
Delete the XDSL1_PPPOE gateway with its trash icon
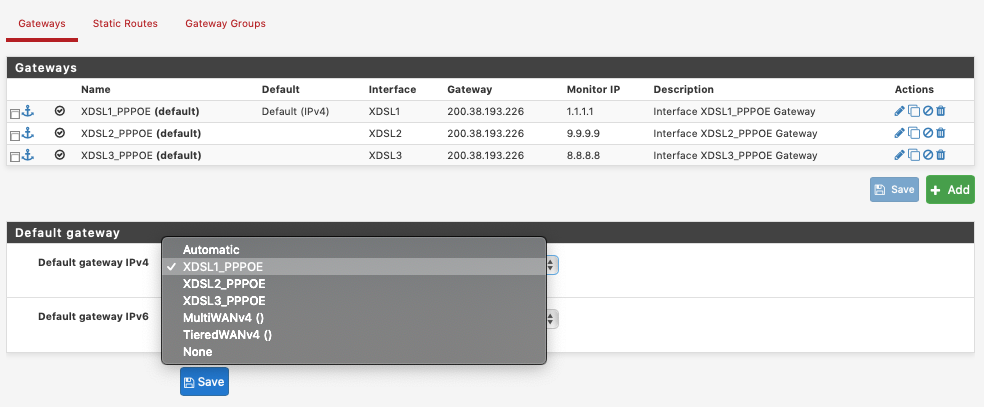click(940, 111)
